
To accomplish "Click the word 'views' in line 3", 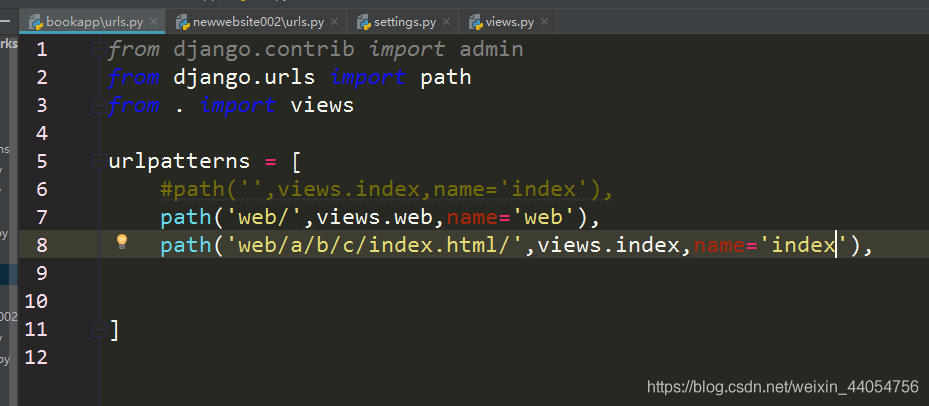I will point(322,106).
